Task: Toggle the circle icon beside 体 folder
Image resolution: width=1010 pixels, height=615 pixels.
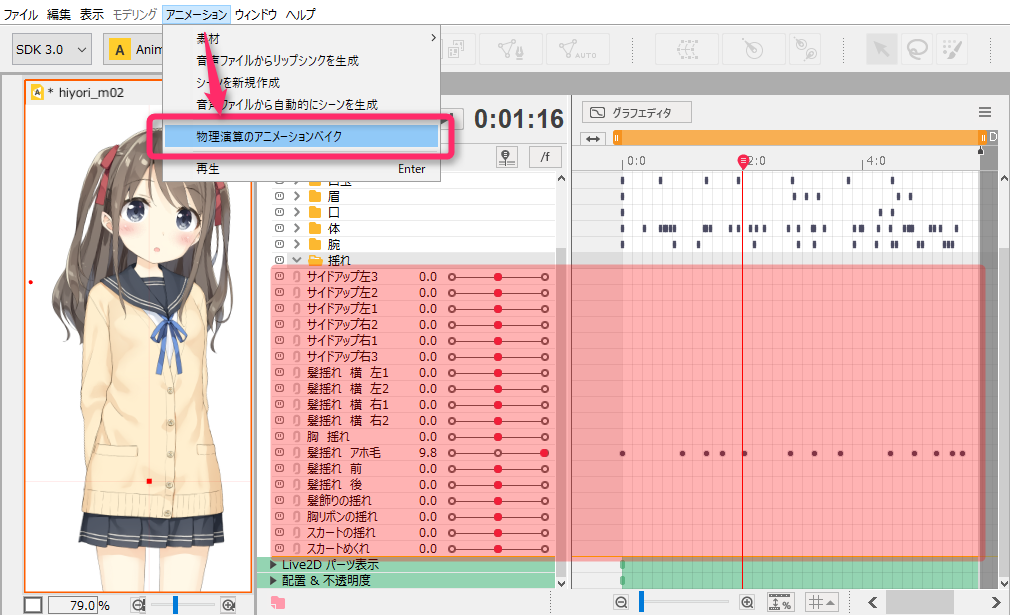Action: [279, 227]
